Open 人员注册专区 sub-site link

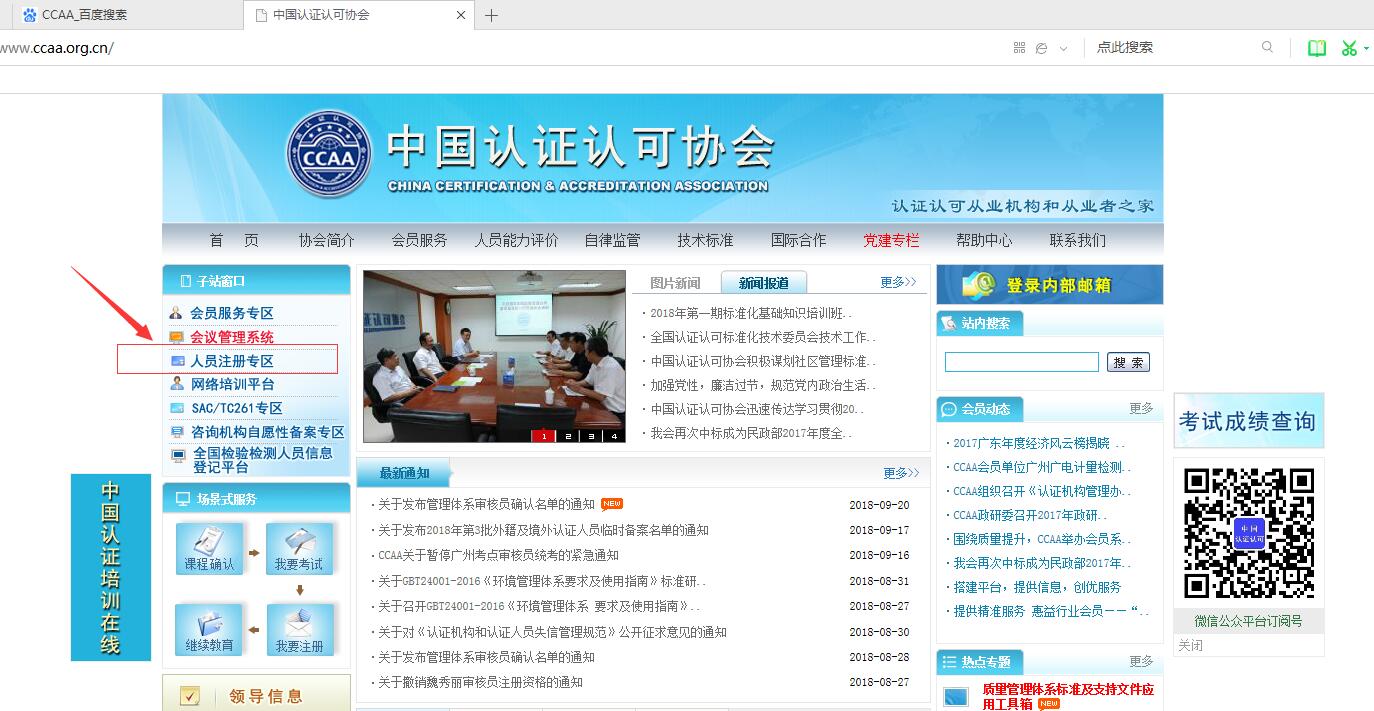(231, 361)
